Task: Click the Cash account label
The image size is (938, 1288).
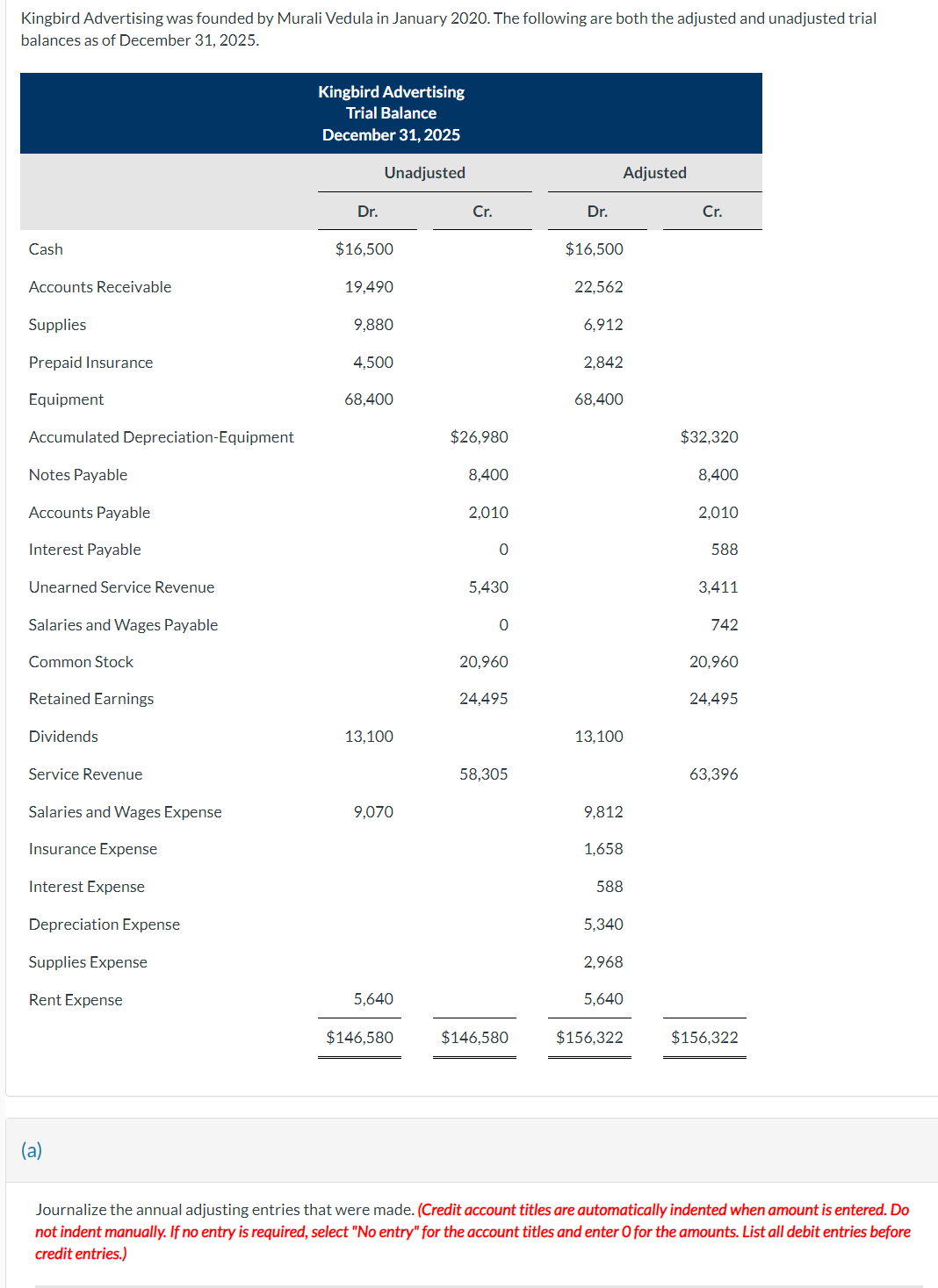Action: pyautogui.click(x=46, y=248)
